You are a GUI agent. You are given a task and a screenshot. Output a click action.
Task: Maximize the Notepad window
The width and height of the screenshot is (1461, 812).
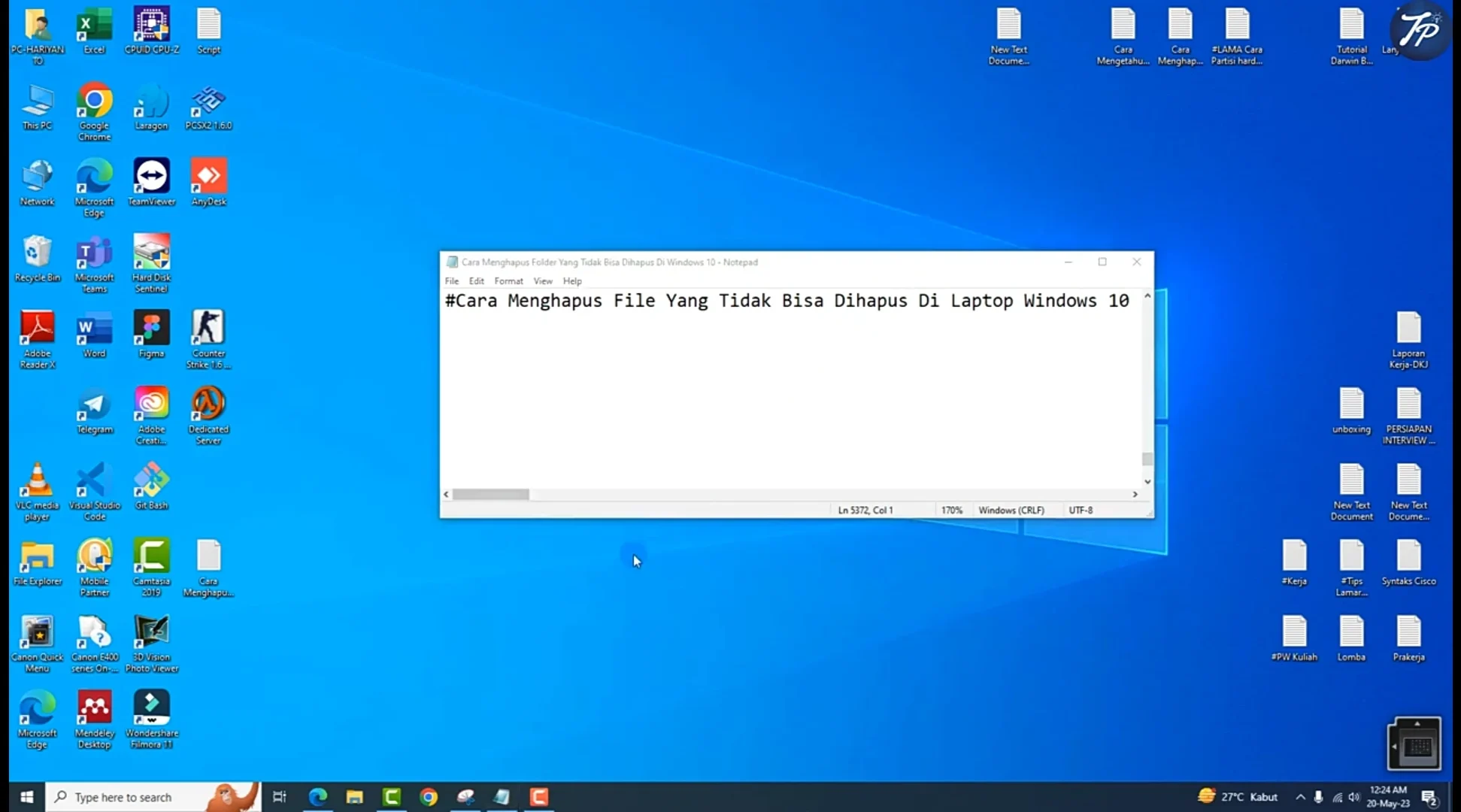coord(1102,262)
